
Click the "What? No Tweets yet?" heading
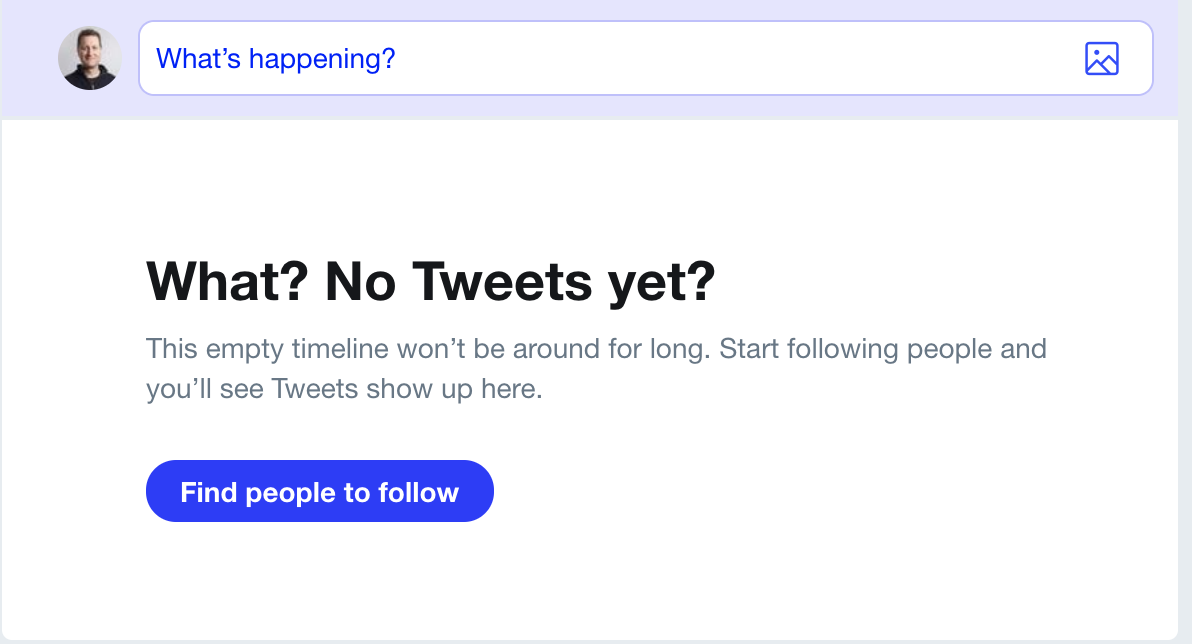431,282
